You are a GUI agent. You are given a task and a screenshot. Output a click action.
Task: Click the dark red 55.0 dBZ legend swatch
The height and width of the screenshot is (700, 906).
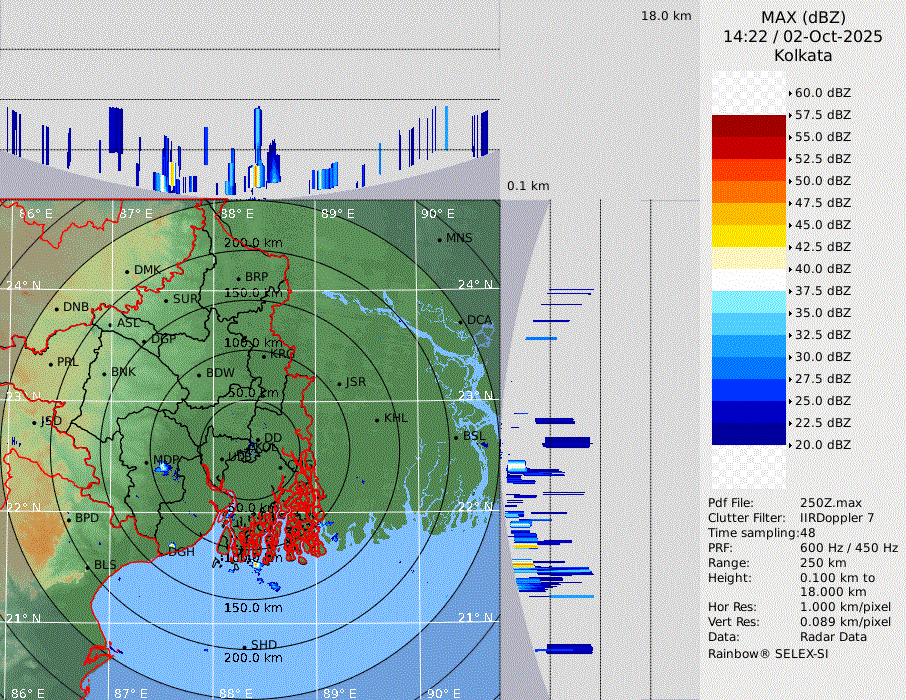tap(748, 126)
